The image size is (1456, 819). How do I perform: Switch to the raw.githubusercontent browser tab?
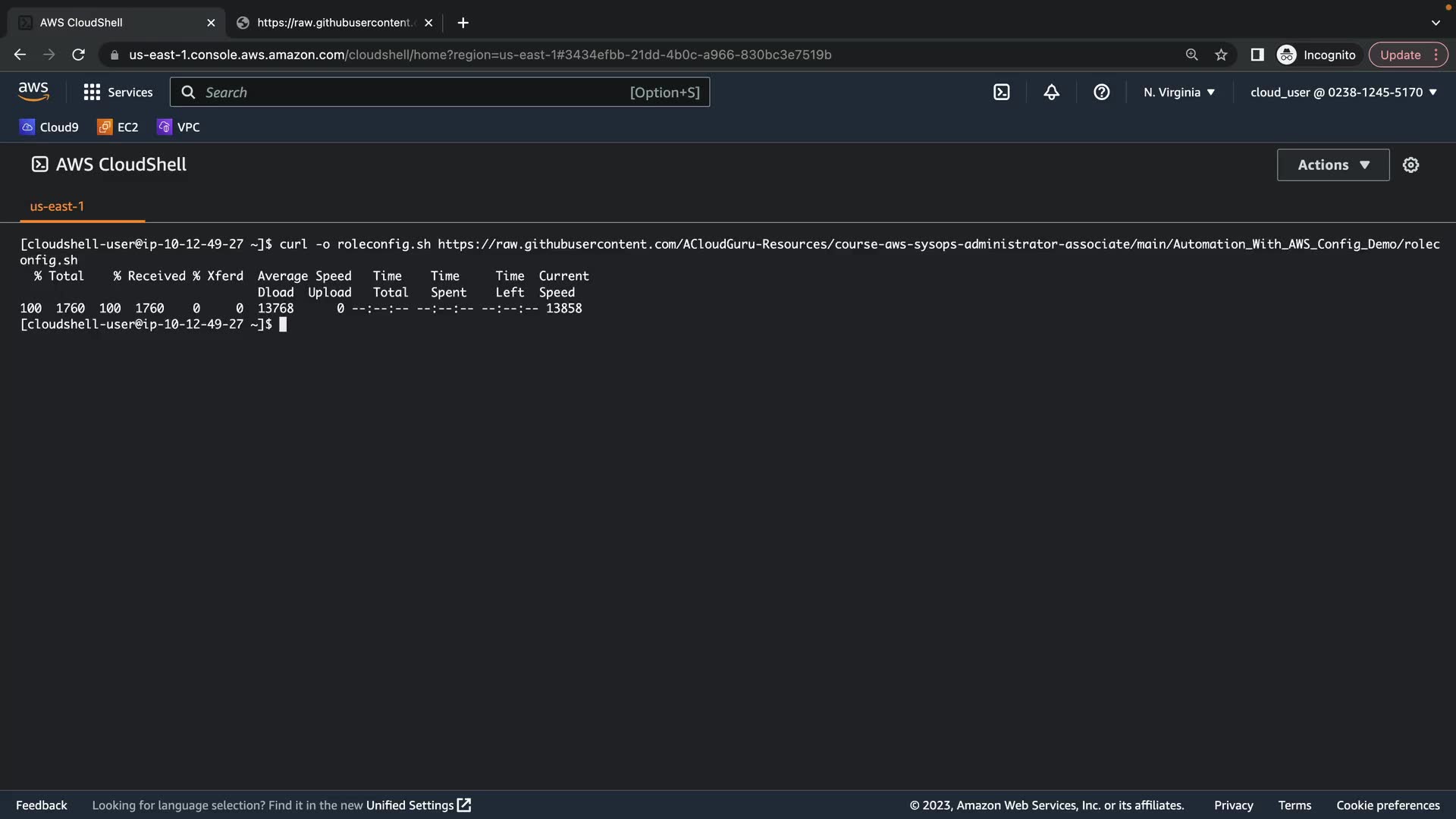(x=334, y=23)
